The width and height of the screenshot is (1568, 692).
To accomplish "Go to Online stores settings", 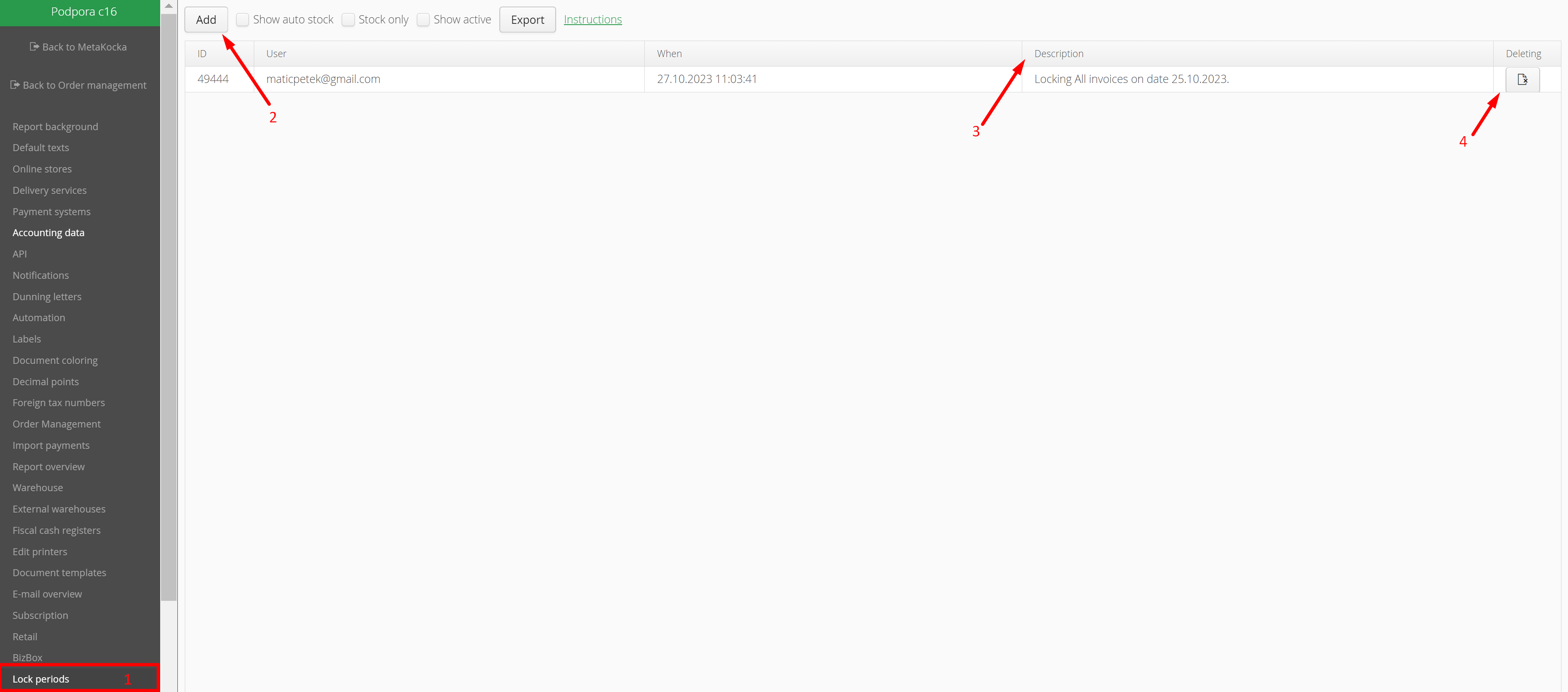I will pyautogui.click(x=42, y=169).
